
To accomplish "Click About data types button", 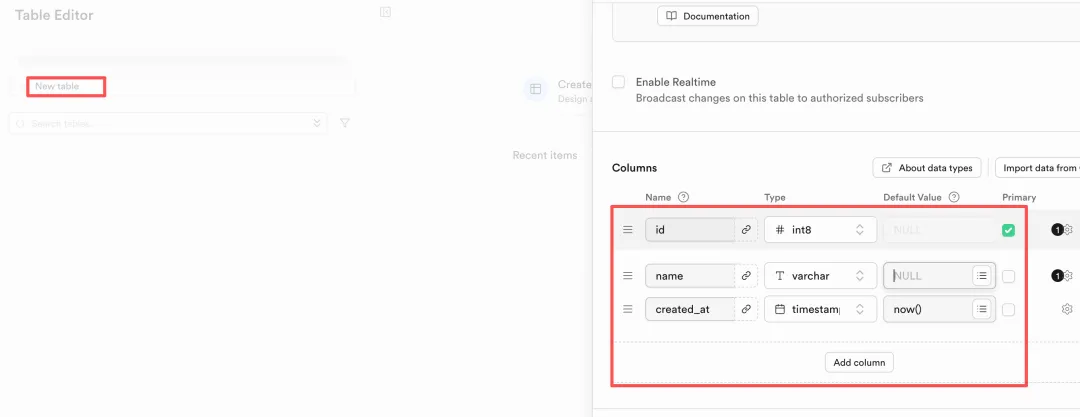I will [925, 168].
